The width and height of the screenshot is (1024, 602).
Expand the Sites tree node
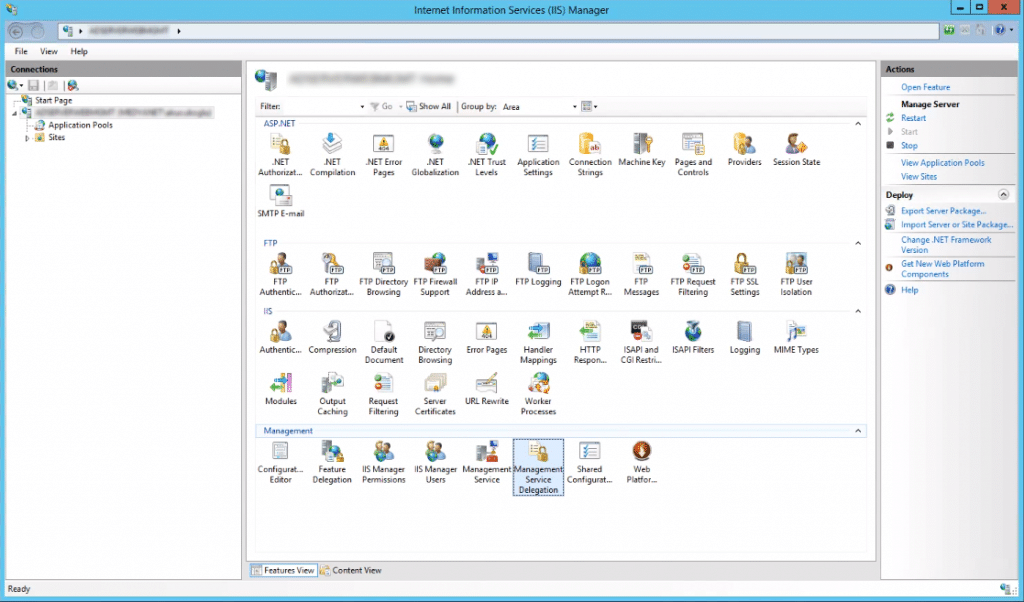[x=27, y=138]
